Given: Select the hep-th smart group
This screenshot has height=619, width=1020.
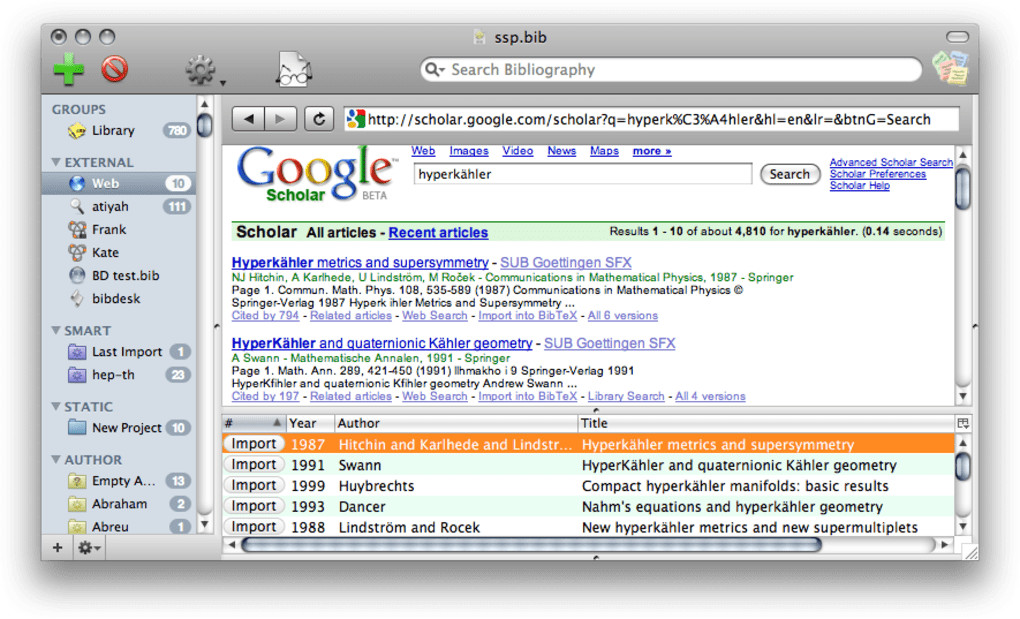Looking at the screenshot, I should tap(119, 375).
